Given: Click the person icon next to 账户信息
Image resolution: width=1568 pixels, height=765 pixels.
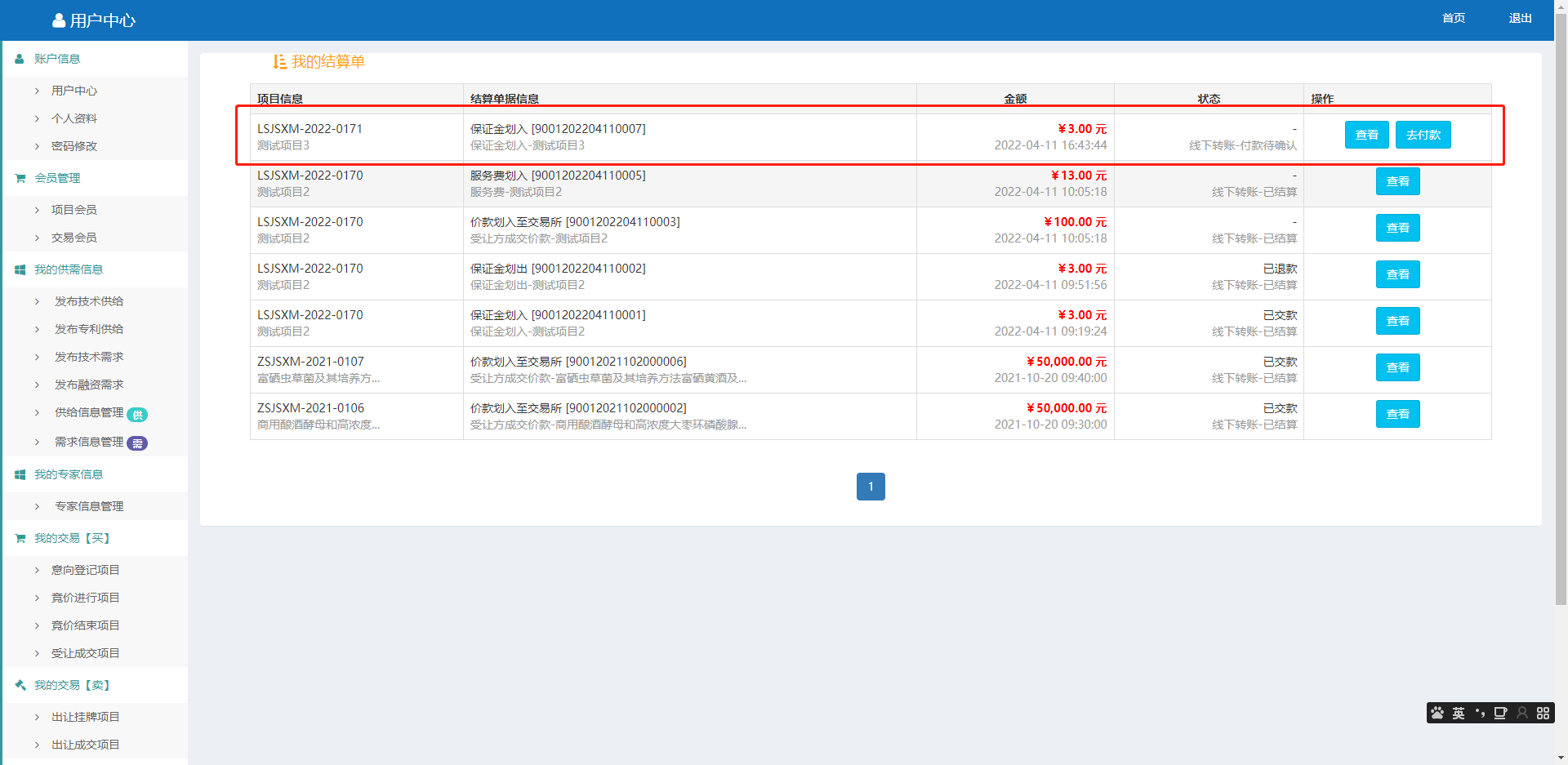Looking at the screenshot, I should tap(20, 59).
